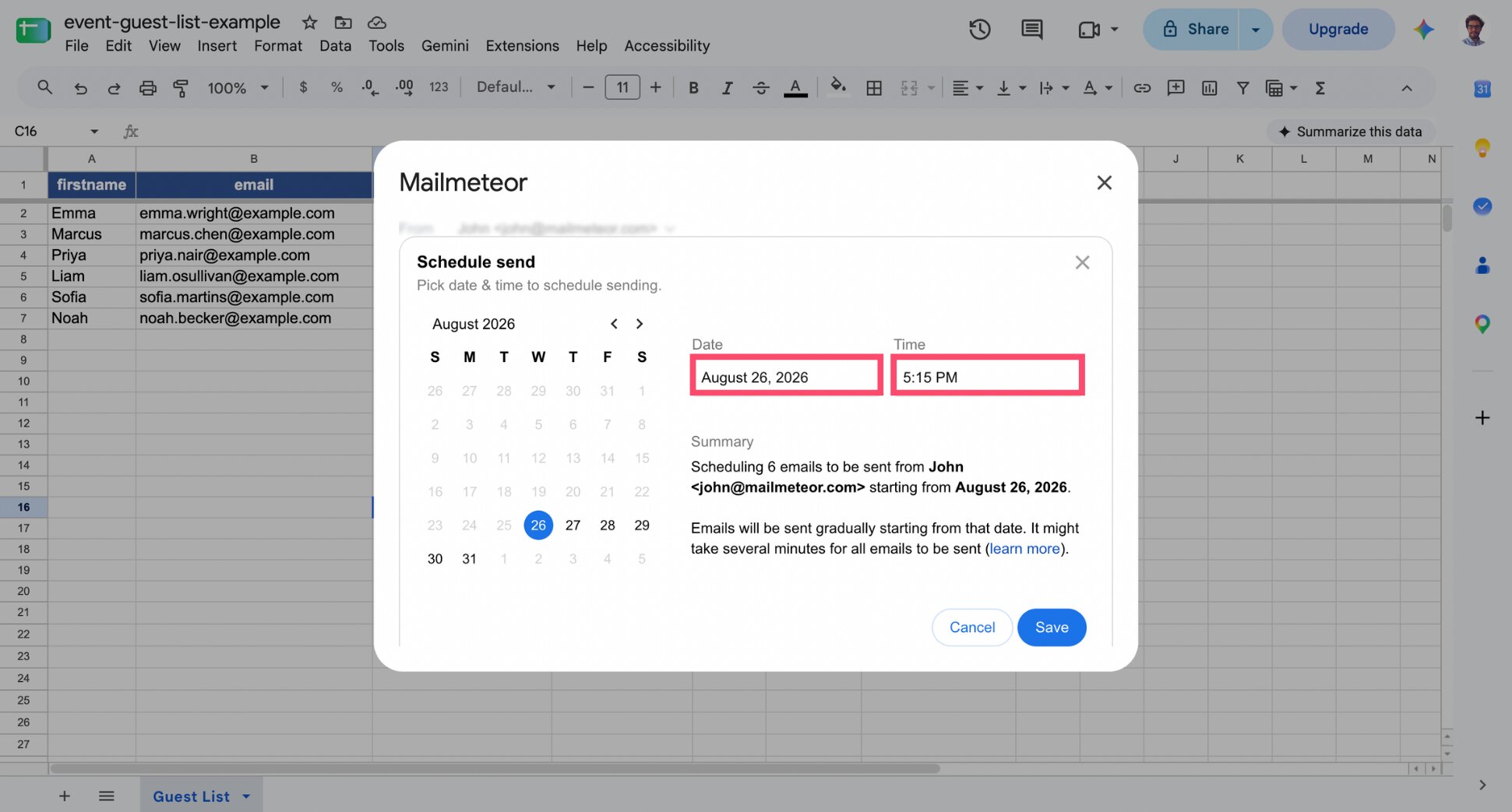Show all comments panel
The height and width of the screenshot is (812, 1512).
pos(1032,30)
